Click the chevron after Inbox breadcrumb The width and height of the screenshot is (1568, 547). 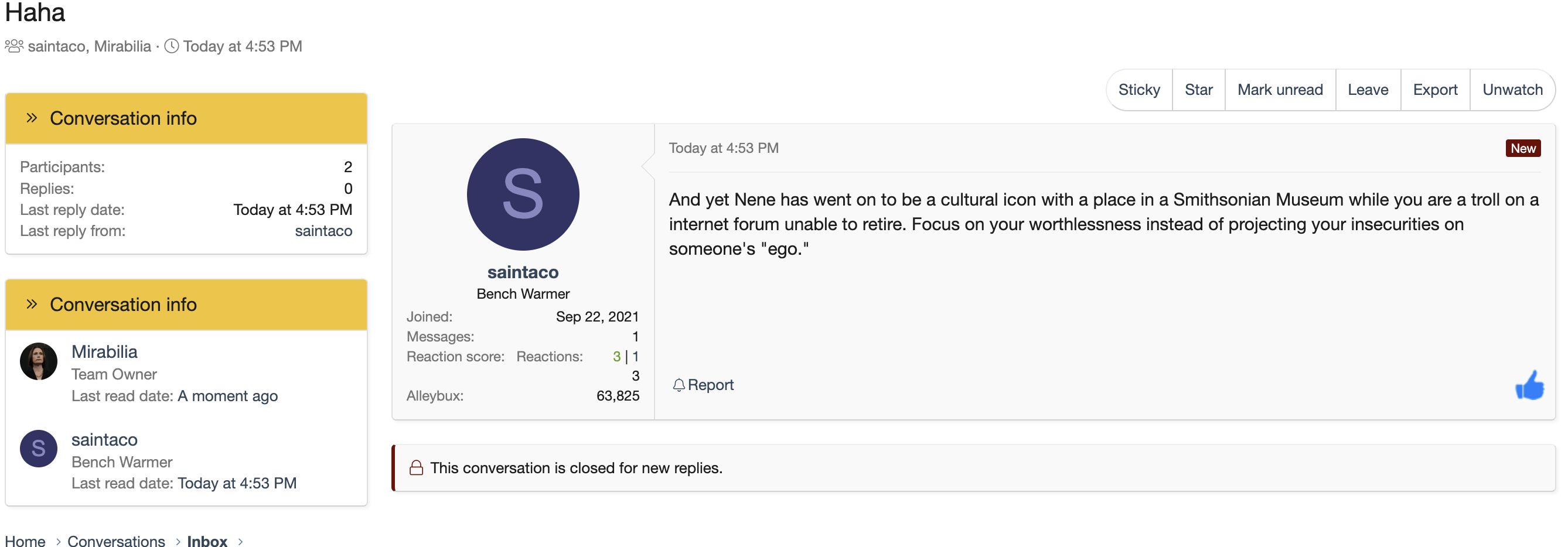coord(240,541)
